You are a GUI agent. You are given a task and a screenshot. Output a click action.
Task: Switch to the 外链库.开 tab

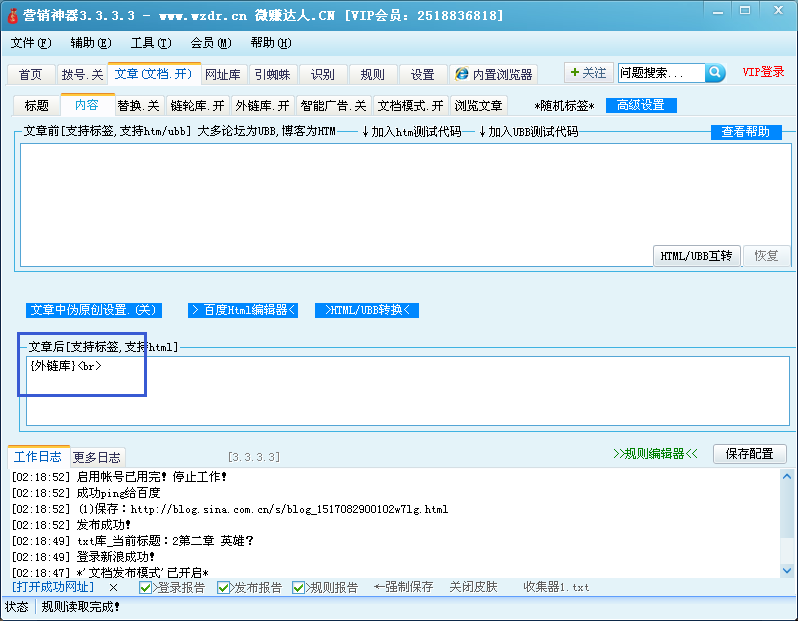click(x=263, y=105)
